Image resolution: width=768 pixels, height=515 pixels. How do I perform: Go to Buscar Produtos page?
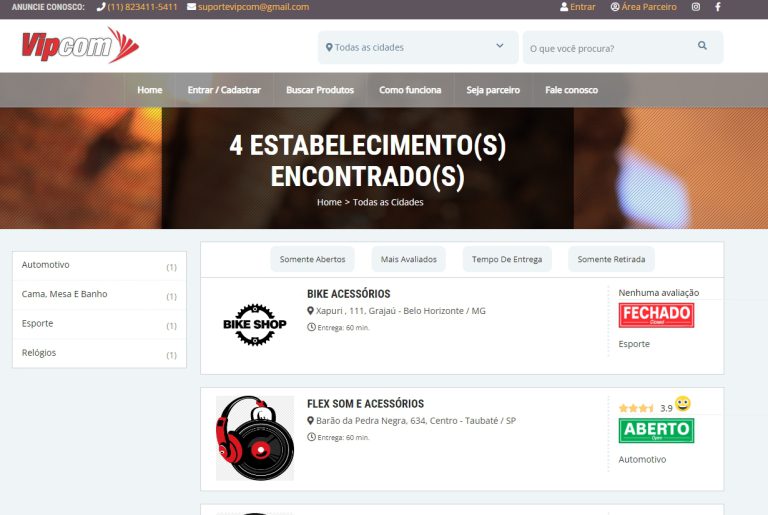click(x=320, y=90)
